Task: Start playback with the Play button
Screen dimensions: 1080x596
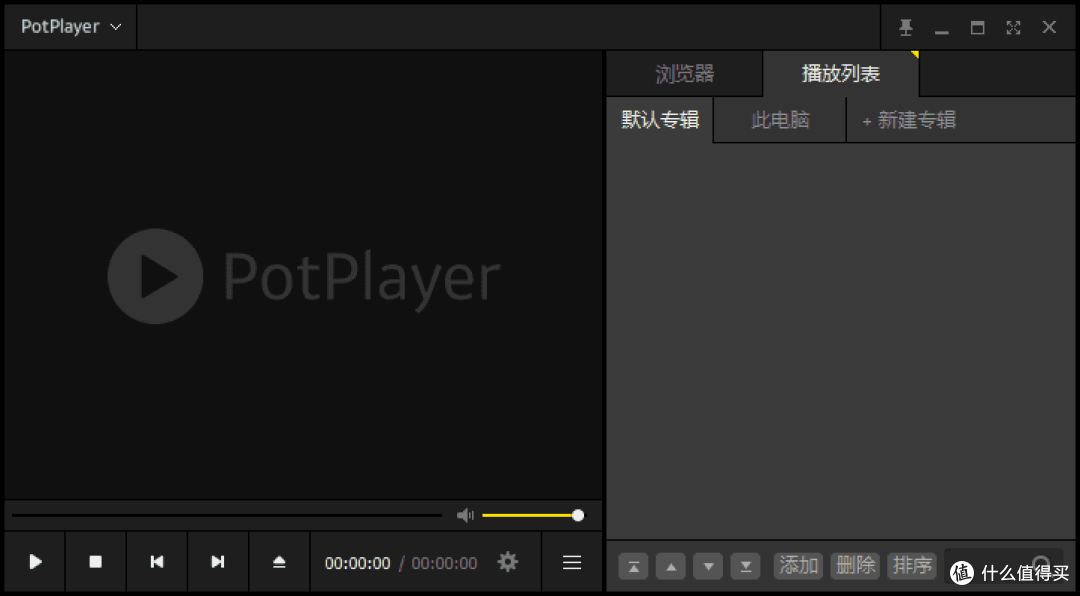Action: coord(35,562)
